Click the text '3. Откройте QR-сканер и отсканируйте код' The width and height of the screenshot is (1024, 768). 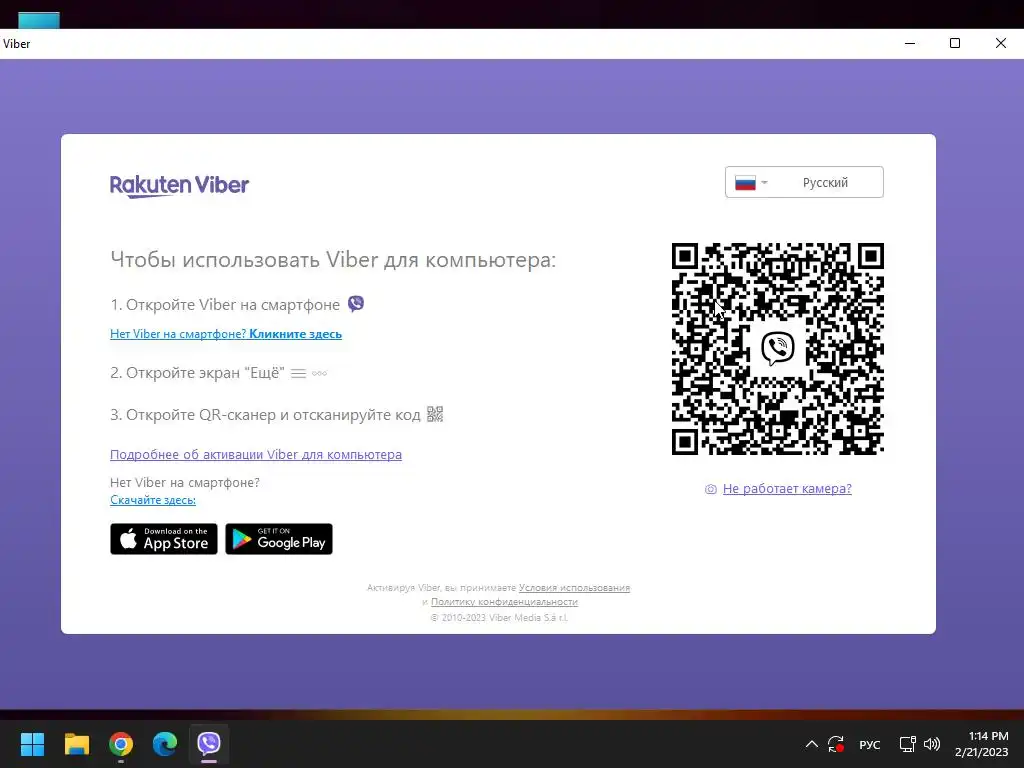pyautogui.click(x=265, y=415)
